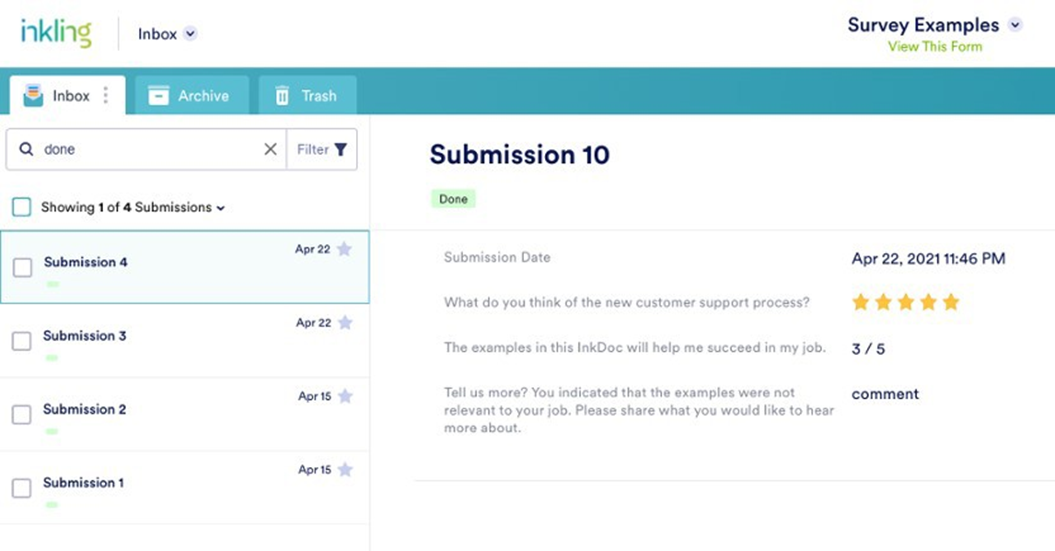Tick the checkbox for Submission 4
The width and height of the screenshot is (1055, 551).
click(x=22, y=267)
